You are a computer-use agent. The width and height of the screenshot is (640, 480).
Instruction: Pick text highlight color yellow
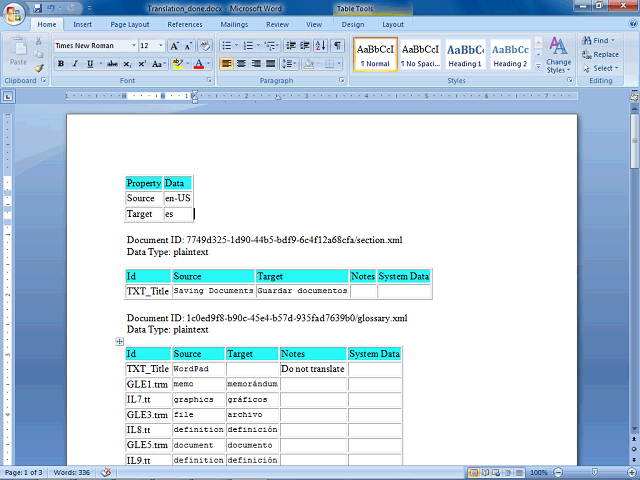178,64
